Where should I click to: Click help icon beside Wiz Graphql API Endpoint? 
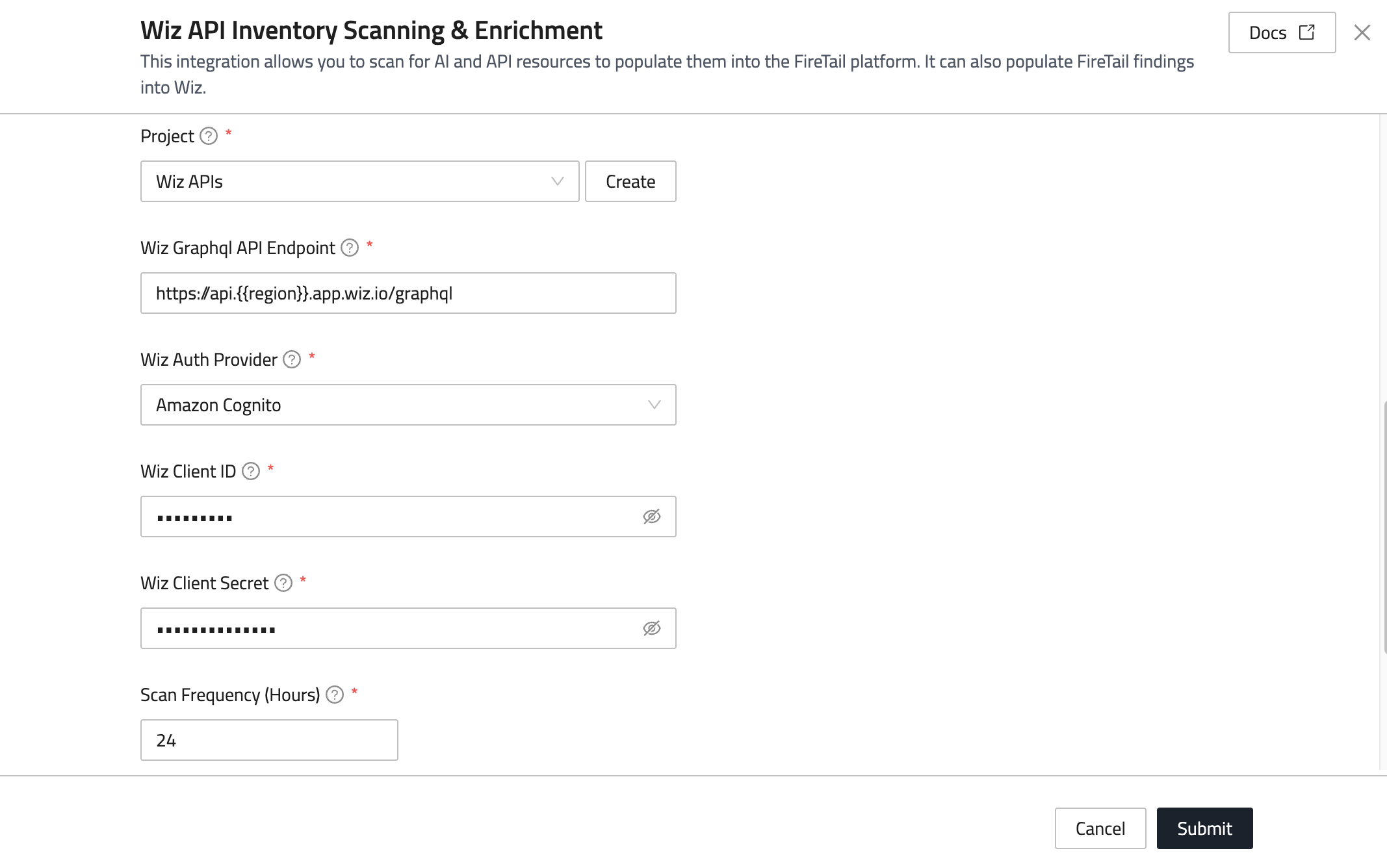pyautogui.click(x=350, y=248)
